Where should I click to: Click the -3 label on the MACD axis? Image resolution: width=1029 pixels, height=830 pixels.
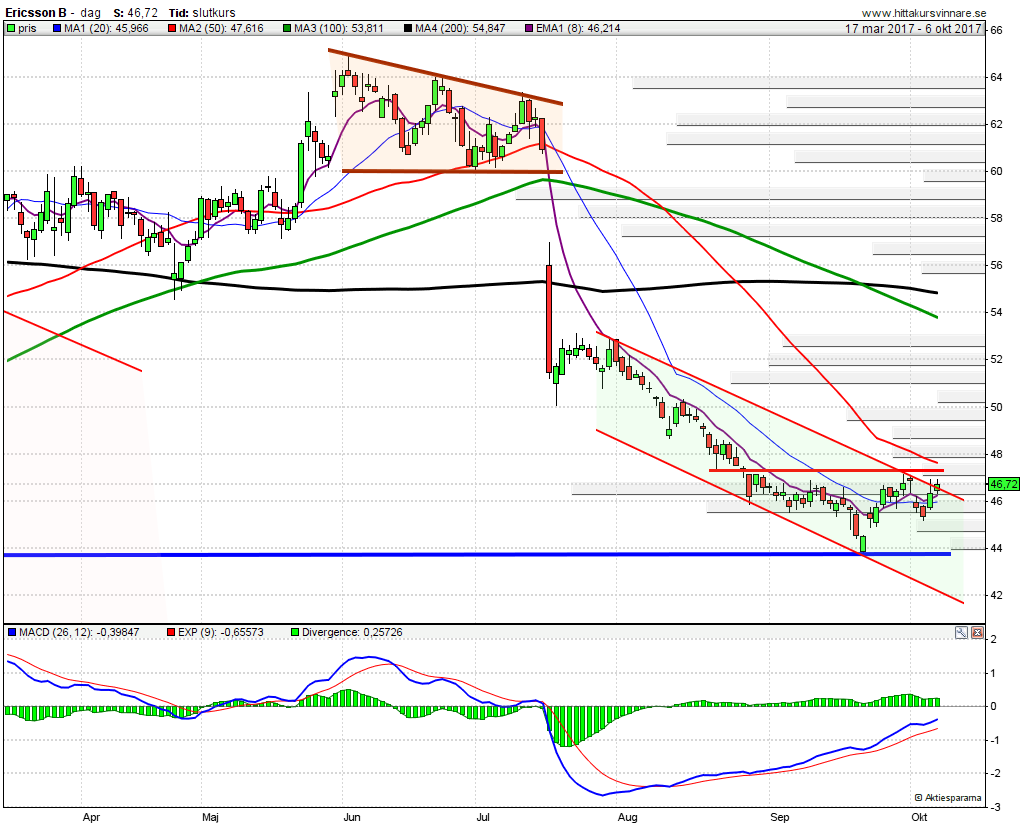point(995,808)
